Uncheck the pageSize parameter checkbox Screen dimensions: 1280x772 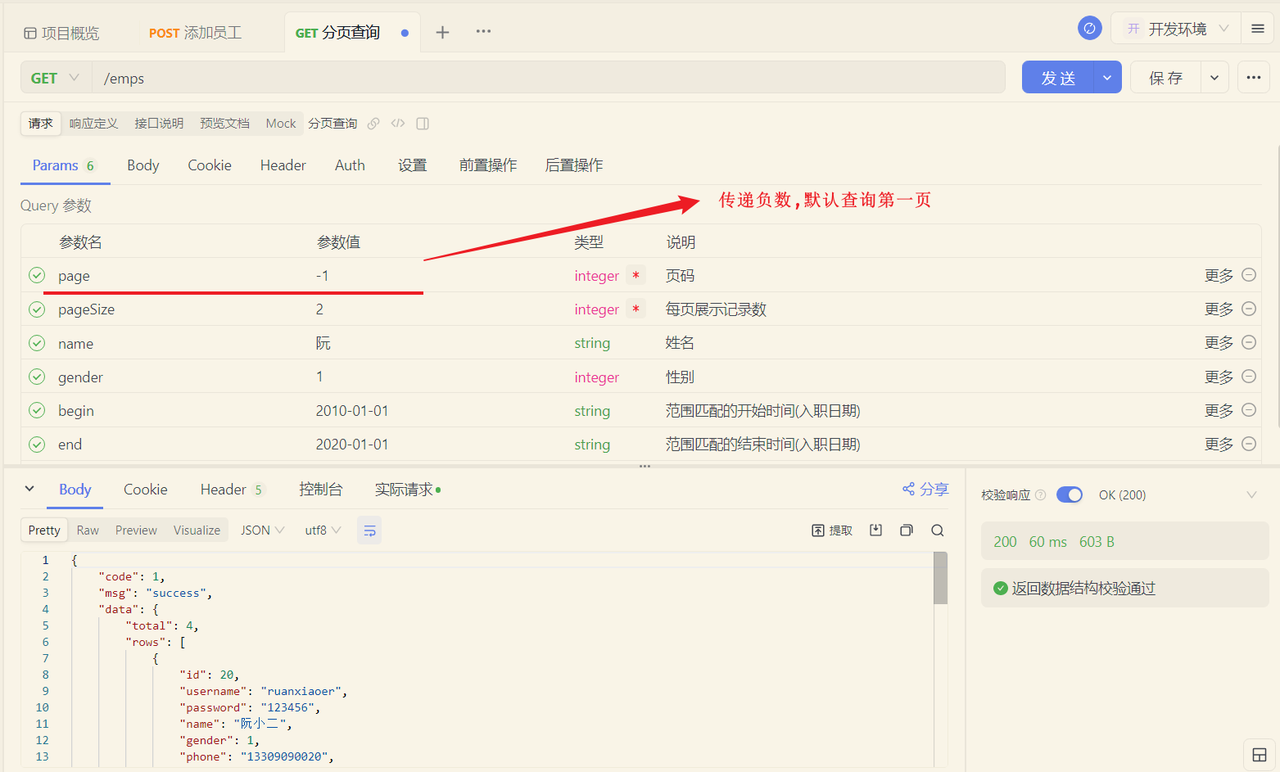[x=37, y=309]
